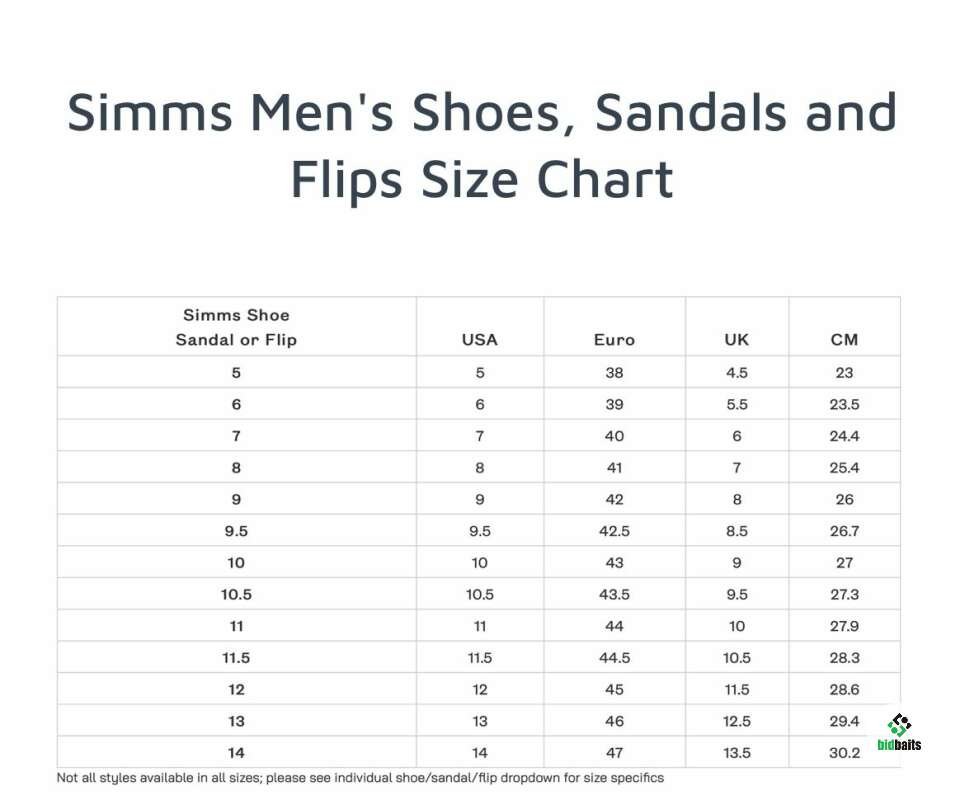Image resolution: width=965 pixels, height=800 pixels.
Task: Click the CM 28.6 cell
Action: (844, 689)
